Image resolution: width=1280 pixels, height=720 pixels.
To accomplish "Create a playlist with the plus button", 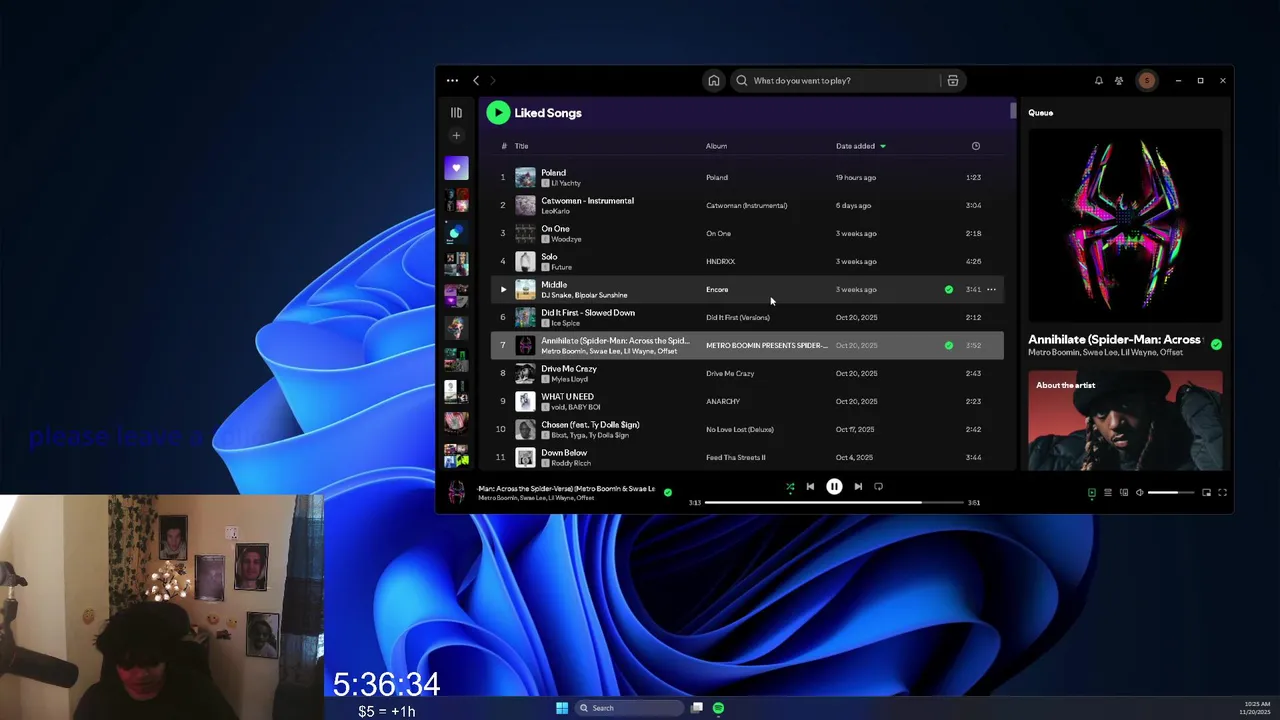I will [x=456, y=136].
